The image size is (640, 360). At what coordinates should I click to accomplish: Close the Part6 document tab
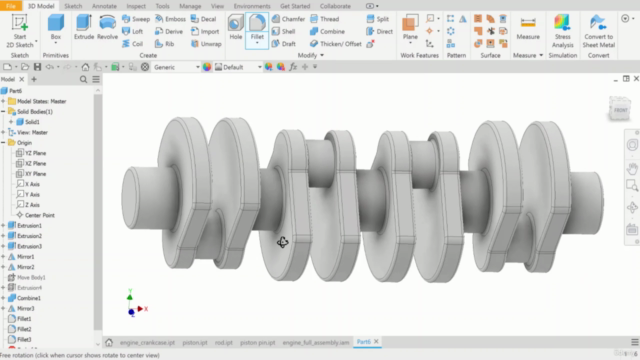click(x=376, y=341)
